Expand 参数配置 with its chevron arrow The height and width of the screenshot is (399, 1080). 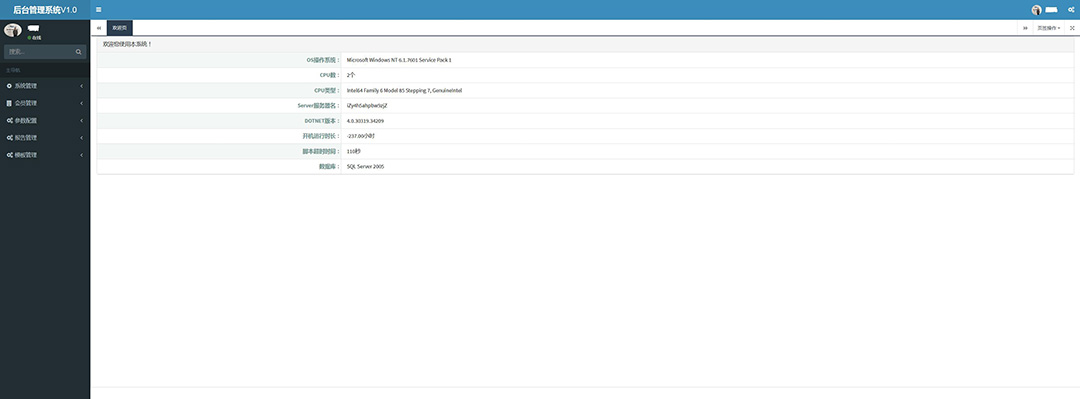pos(81,121)
